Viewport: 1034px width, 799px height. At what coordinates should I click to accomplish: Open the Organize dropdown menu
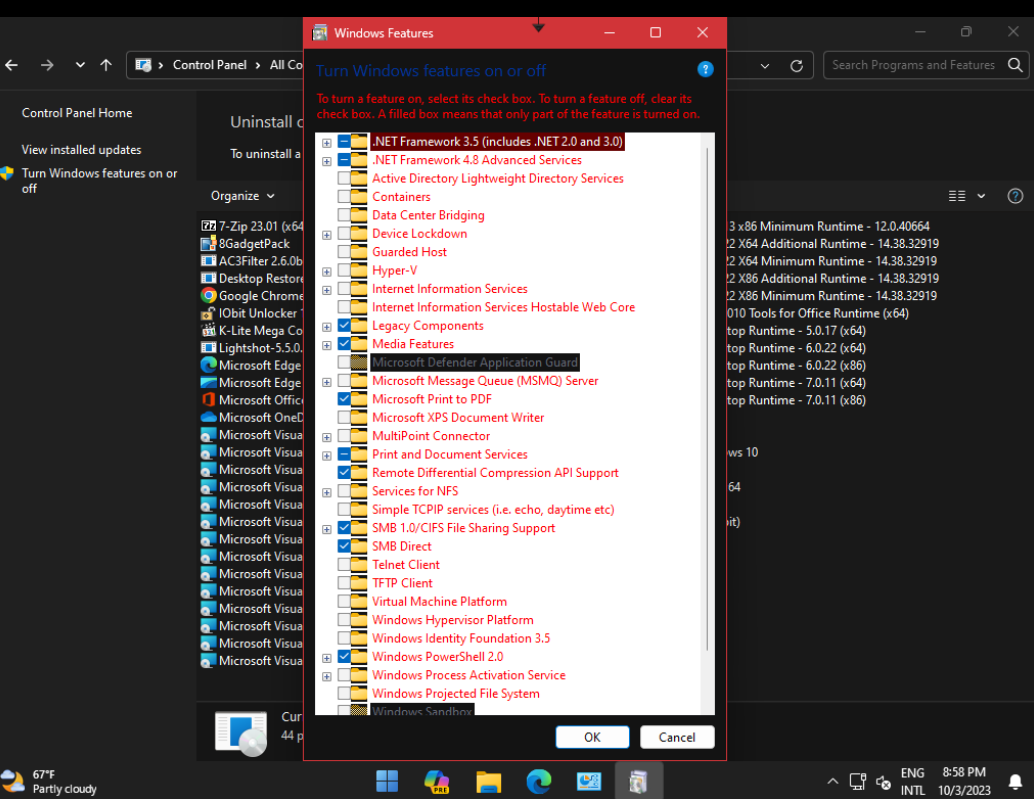click(242, 196)
